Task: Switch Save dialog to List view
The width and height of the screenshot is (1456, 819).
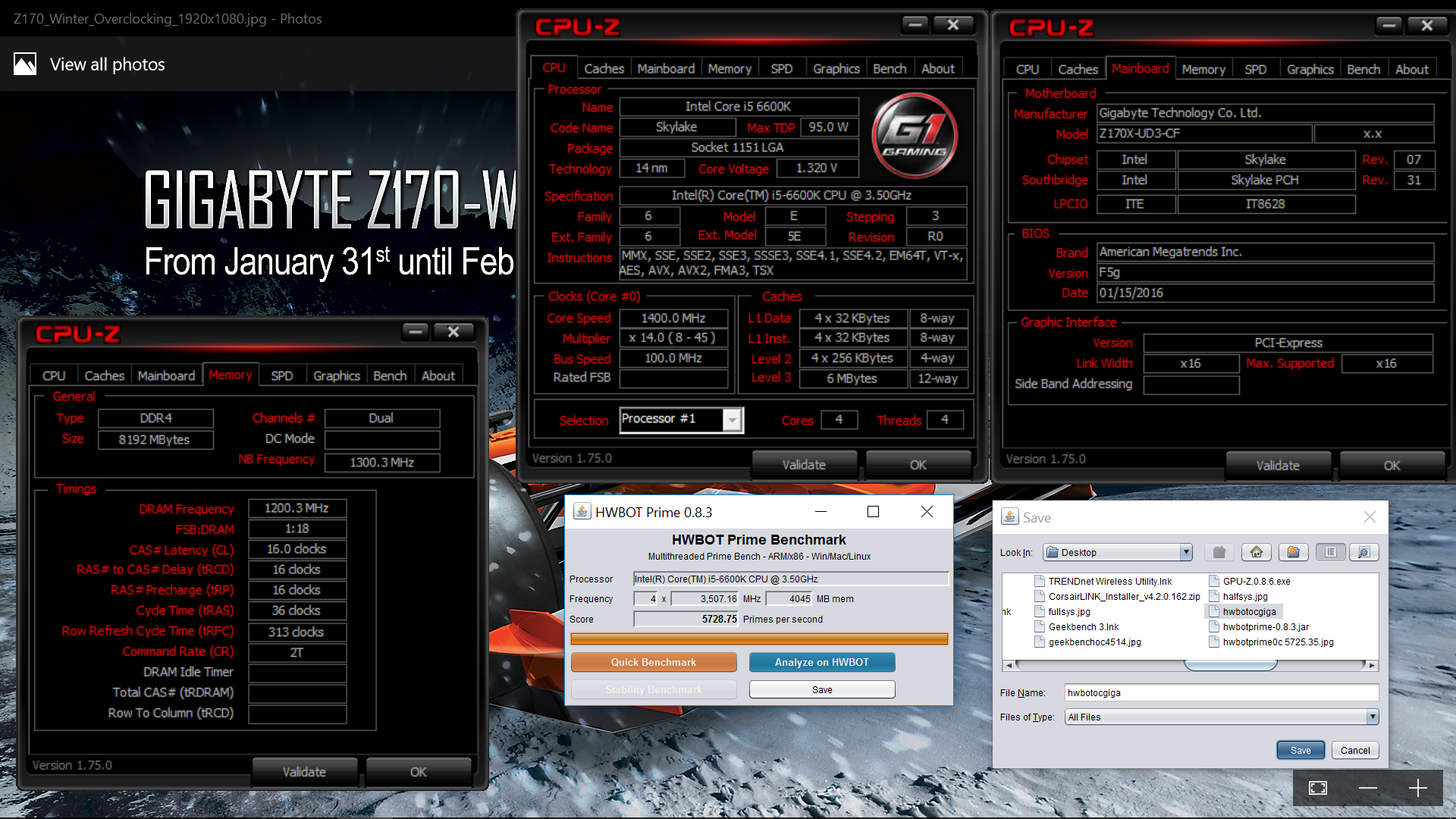Action: tap(1331, 552)
